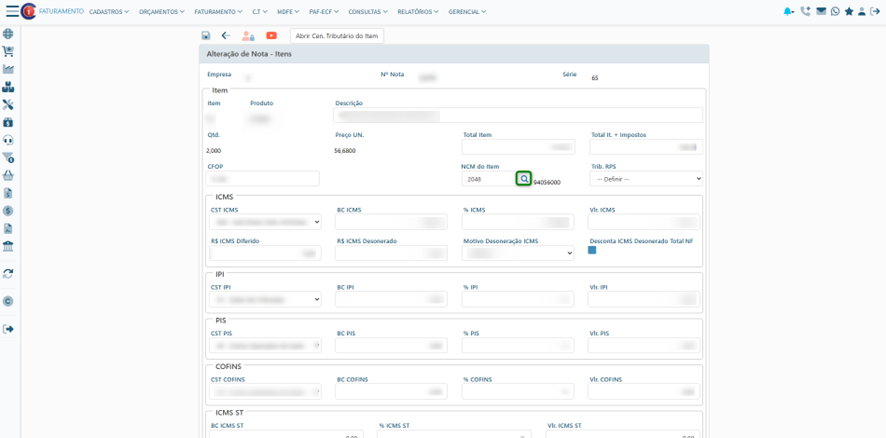The width and height of the screenshot is (886, 438).
Task: Click the CFOP input field
Action: tap(263, 179)
